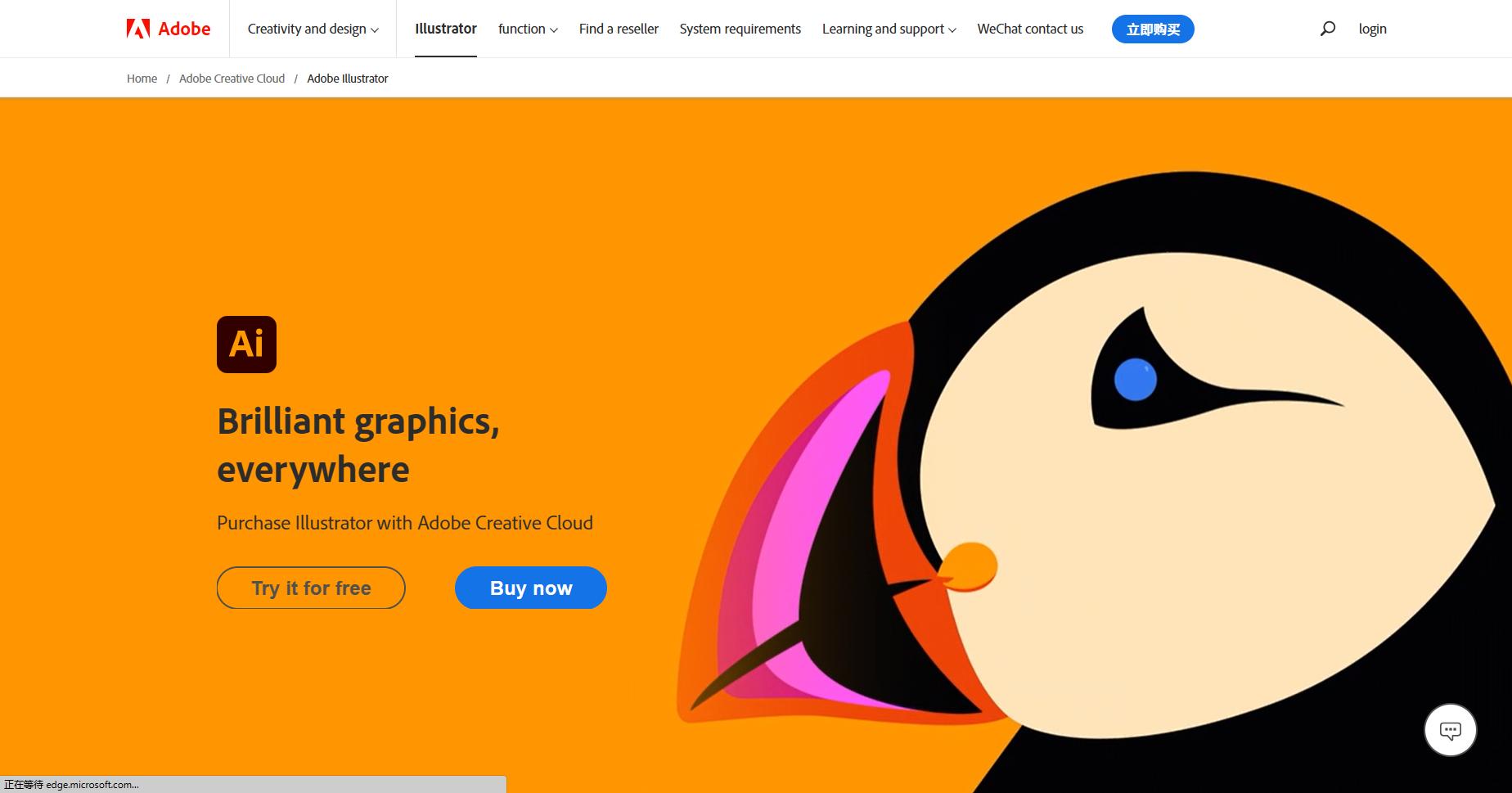Expand Learning and support dropdown
1512x793 pixels.
click(889, 29)
